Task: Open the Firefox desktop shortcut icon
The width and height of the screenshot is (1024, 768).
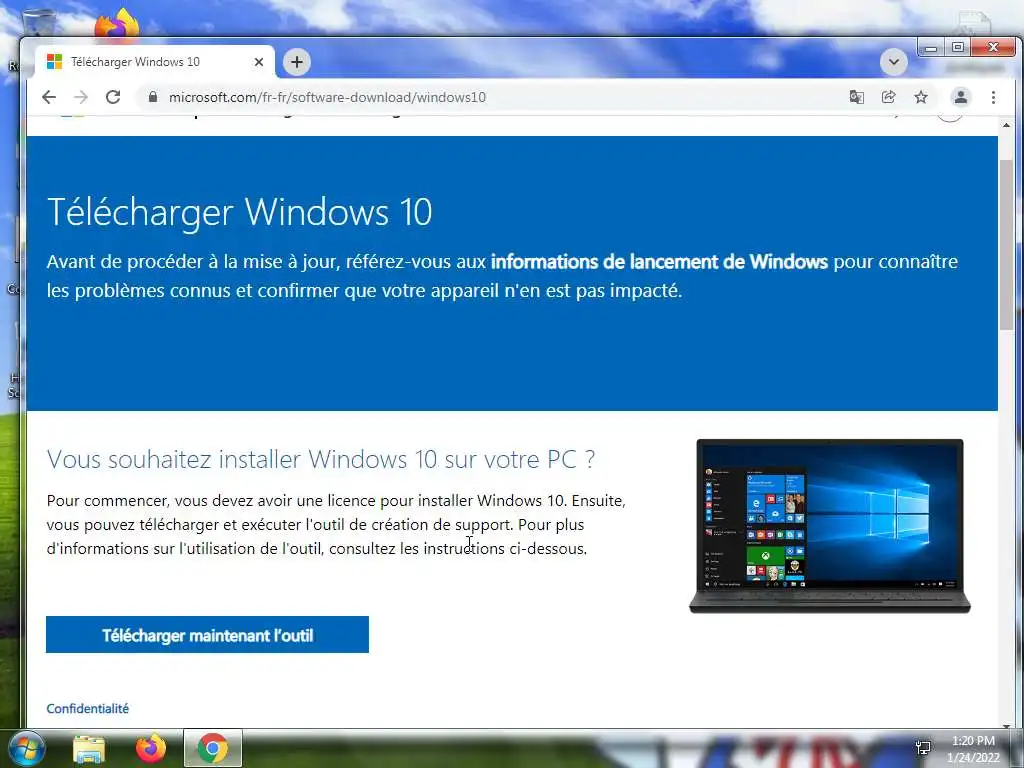Action: [x=118, y=25]
